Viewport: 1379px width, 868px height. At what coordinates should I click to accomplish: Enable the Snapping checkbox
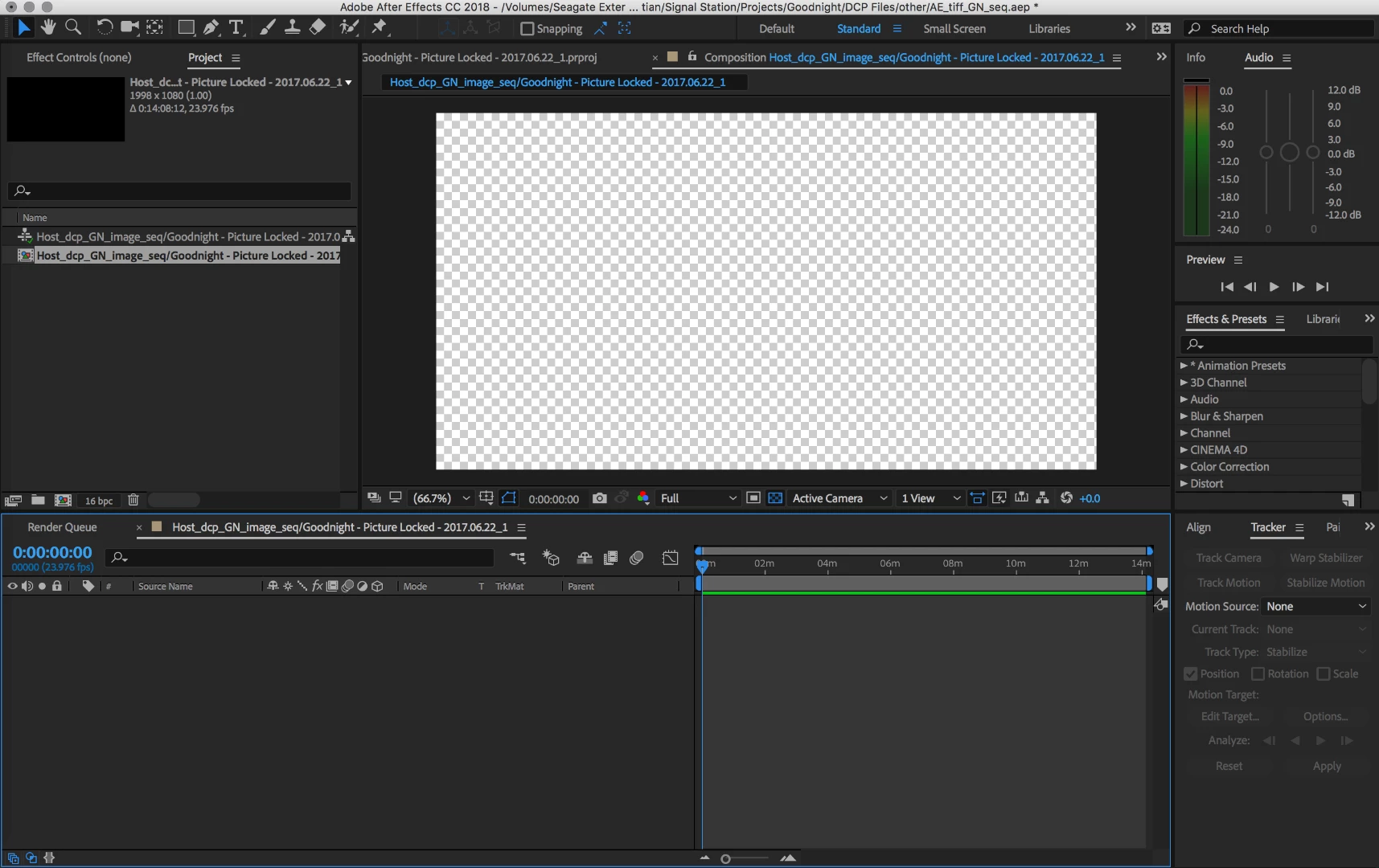pos(527,29)
